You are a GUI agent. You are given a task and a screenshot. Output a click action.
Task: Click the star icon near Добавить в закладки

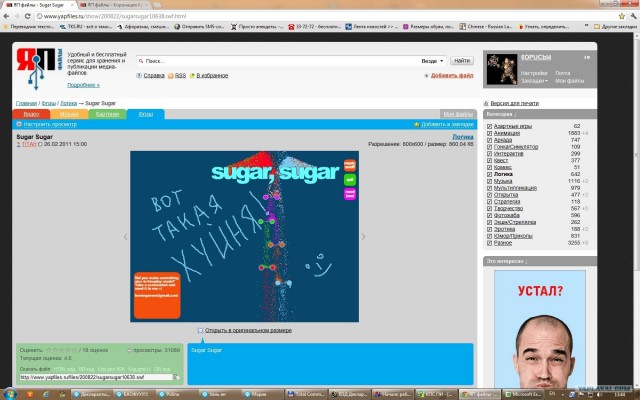[416, 124]
